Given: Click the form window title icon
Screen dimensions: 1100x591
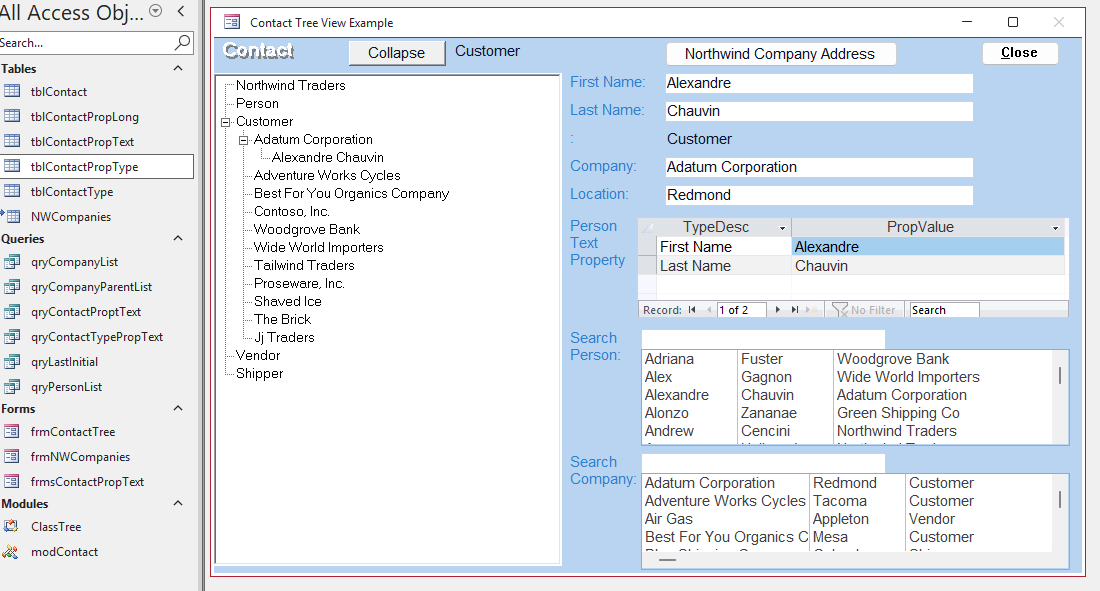Looking at the screenshot, I should (232, 22).
